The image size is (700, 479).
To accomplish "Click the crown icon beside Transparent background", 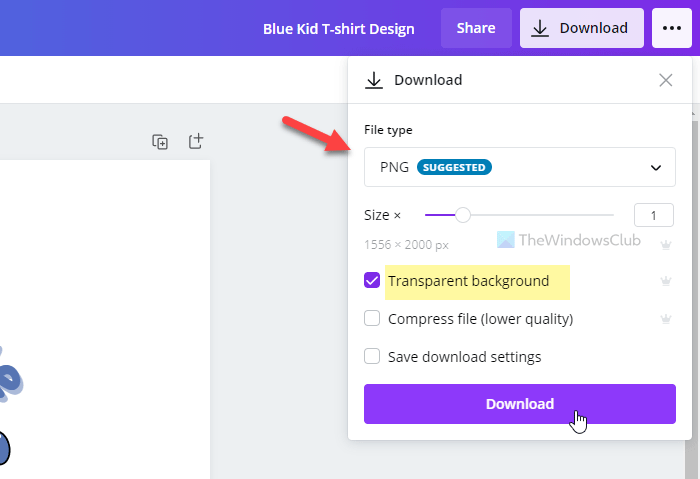I will coord(665,282).
